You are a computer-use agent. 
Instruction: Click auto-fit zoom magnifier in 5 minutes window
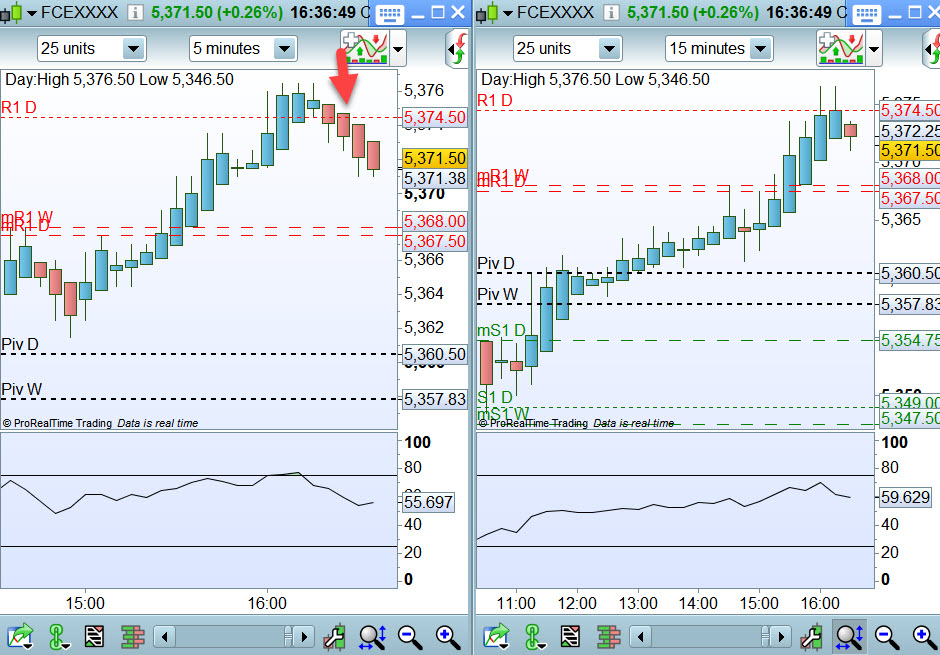coord(372,636)
